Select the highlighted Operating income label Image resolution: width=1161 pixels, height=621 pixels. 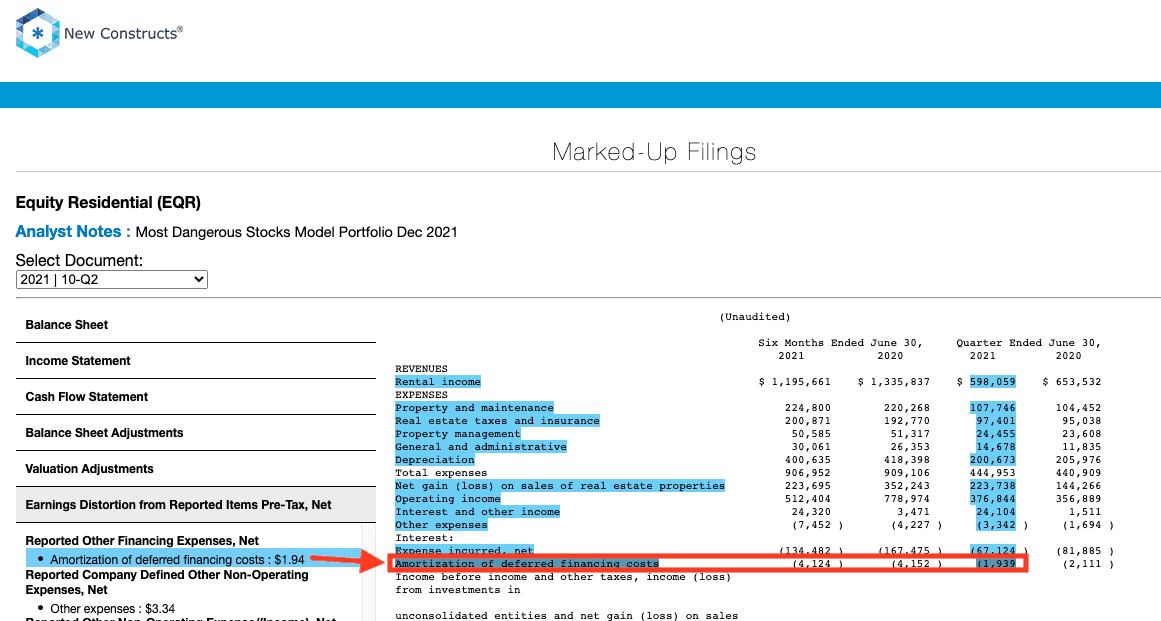(447, 499)
